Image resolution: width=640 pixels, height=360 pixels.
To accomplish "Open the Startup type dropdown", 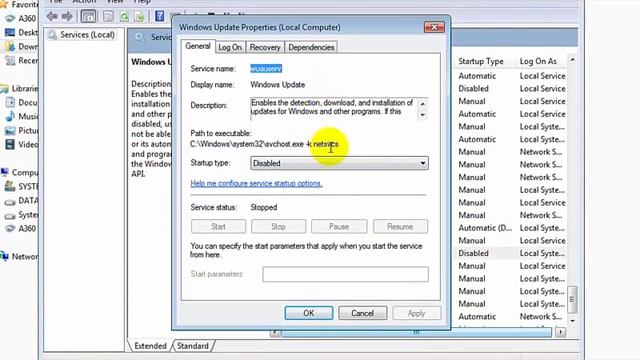I will coord(339,163).
